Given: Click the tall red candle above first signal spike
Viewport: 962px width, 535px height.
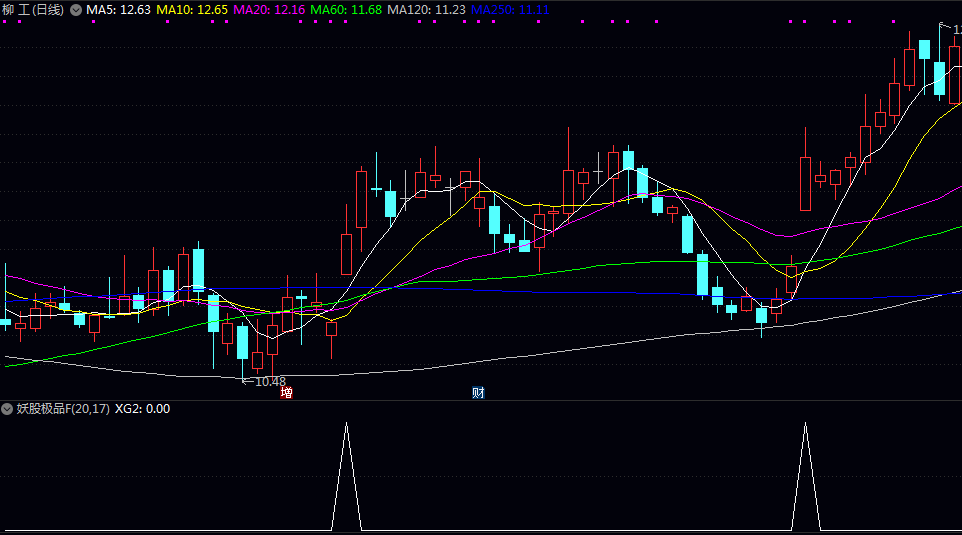Looking at the screenshot, I should coord(346,254).
